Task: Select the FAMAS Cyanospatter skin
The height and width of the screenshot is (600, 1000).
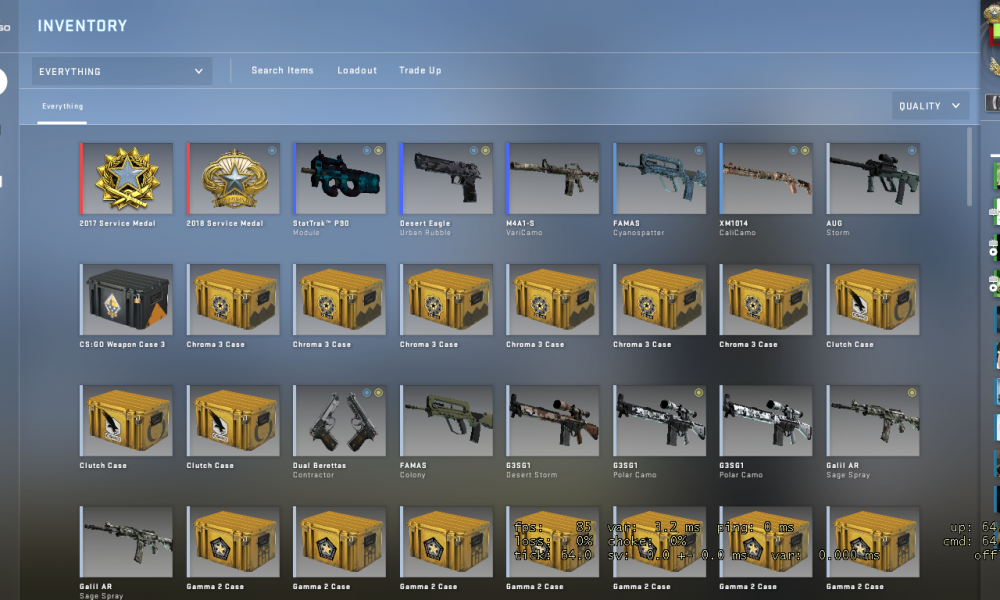Action: coord(660,179)
